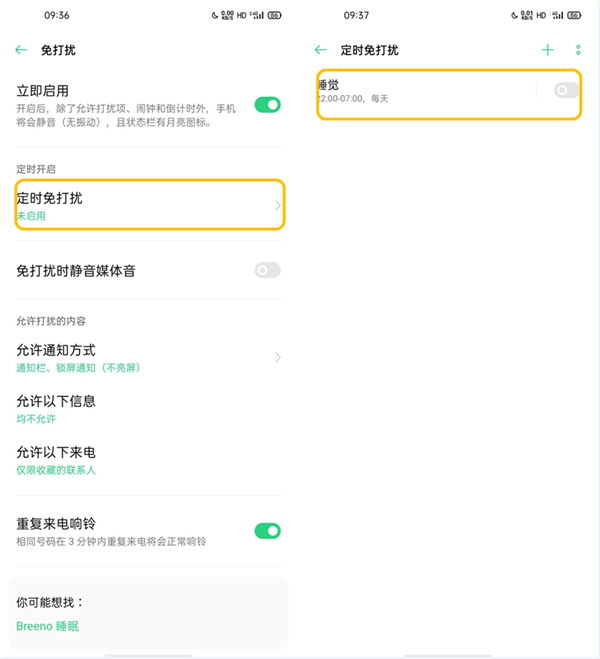This screenshot has height=659, width=600.
Task: Add a new scheduled do-not-disturb rule
Action: [x=547, y=50]
